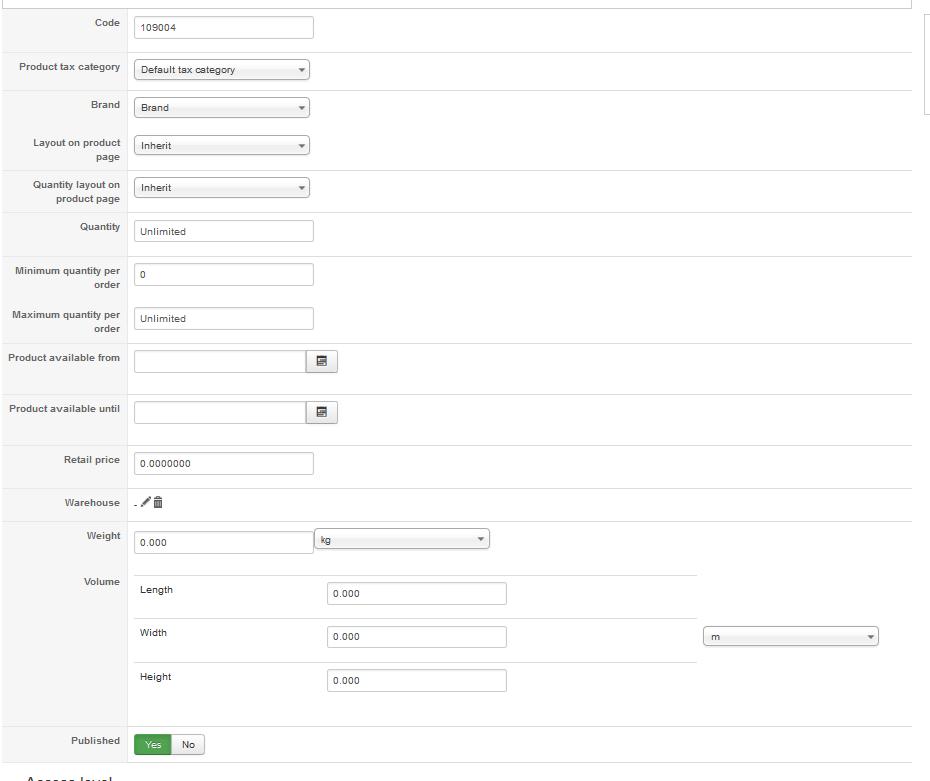Image resolution: width=930 pixels, height=781 pixels.
Task: Open Layout on product page dropdown
Action: coord(222,146)
